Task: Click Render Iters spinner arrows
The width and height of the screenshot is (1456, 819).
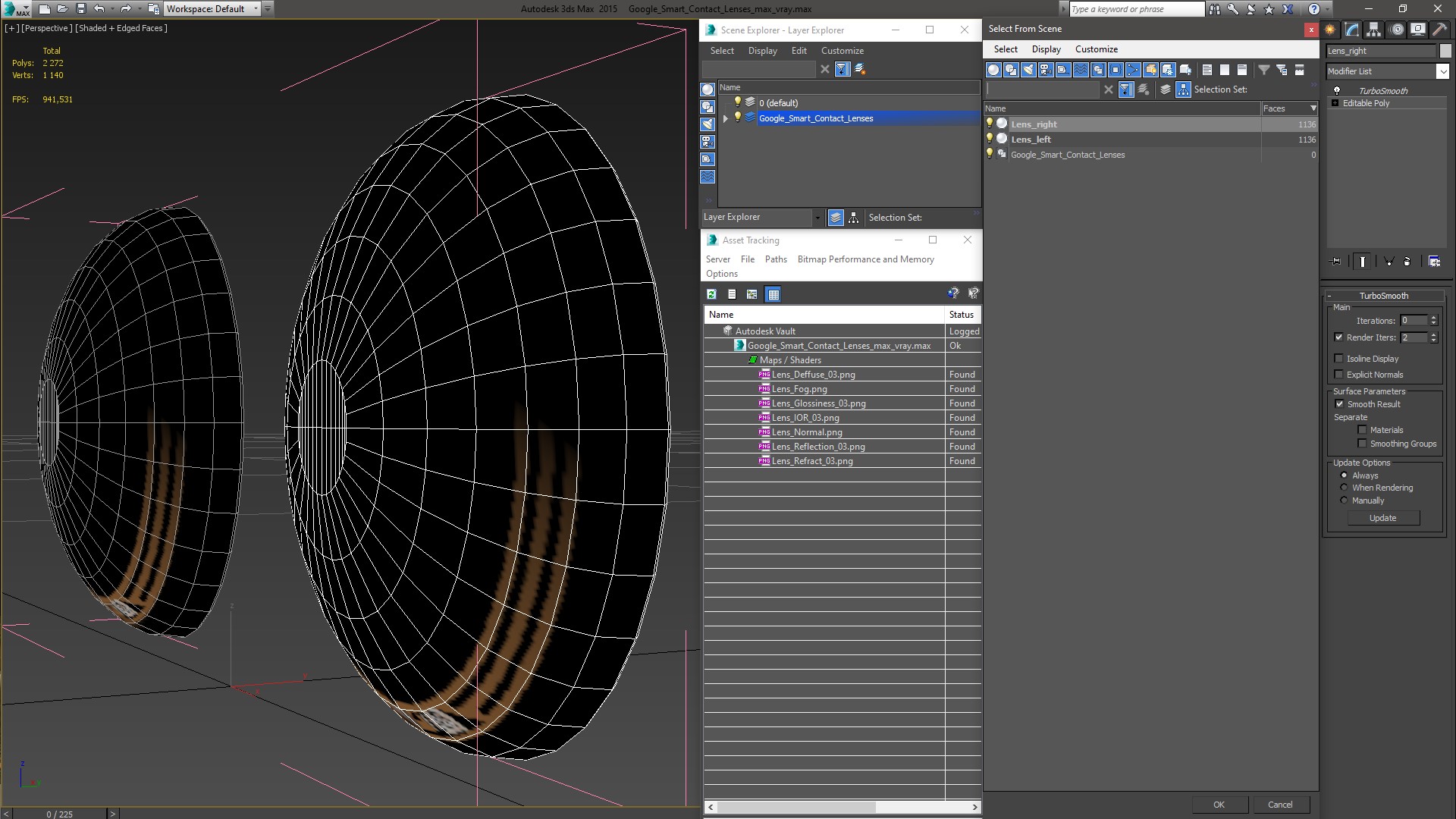Action: click(x=1433, y=337)
